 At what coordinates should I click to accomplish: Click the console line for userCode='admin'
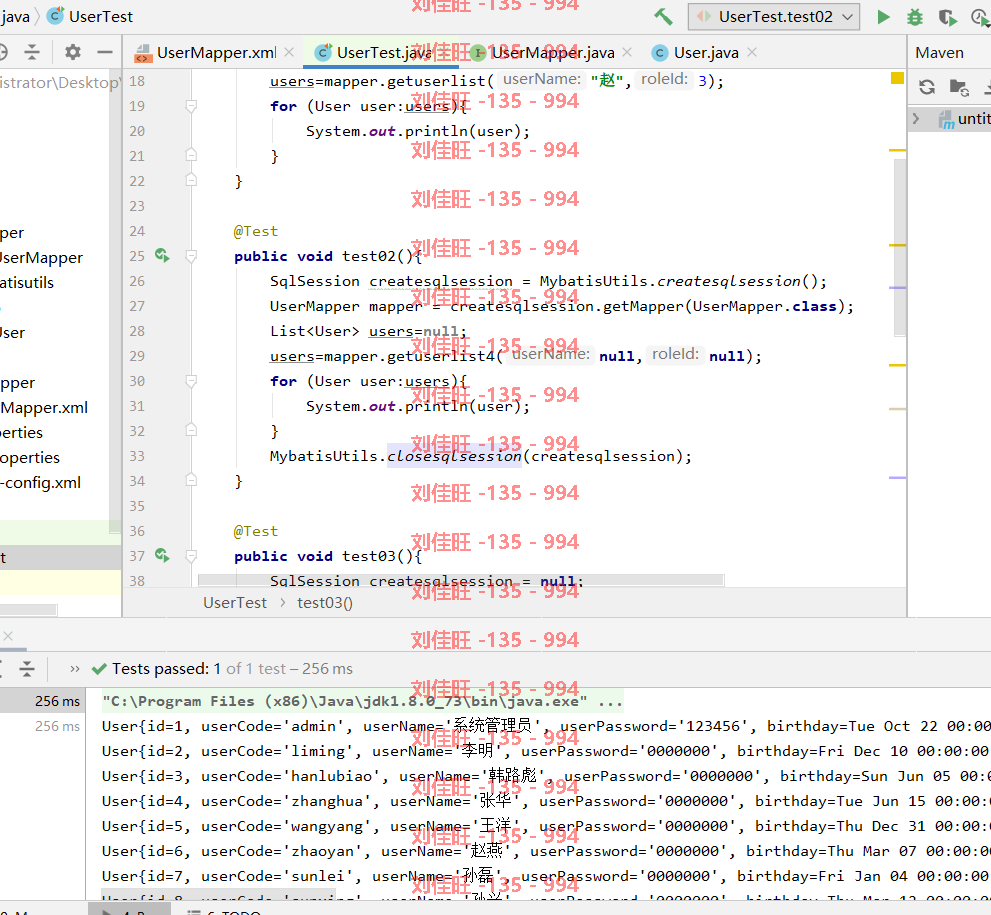(546, 726)
